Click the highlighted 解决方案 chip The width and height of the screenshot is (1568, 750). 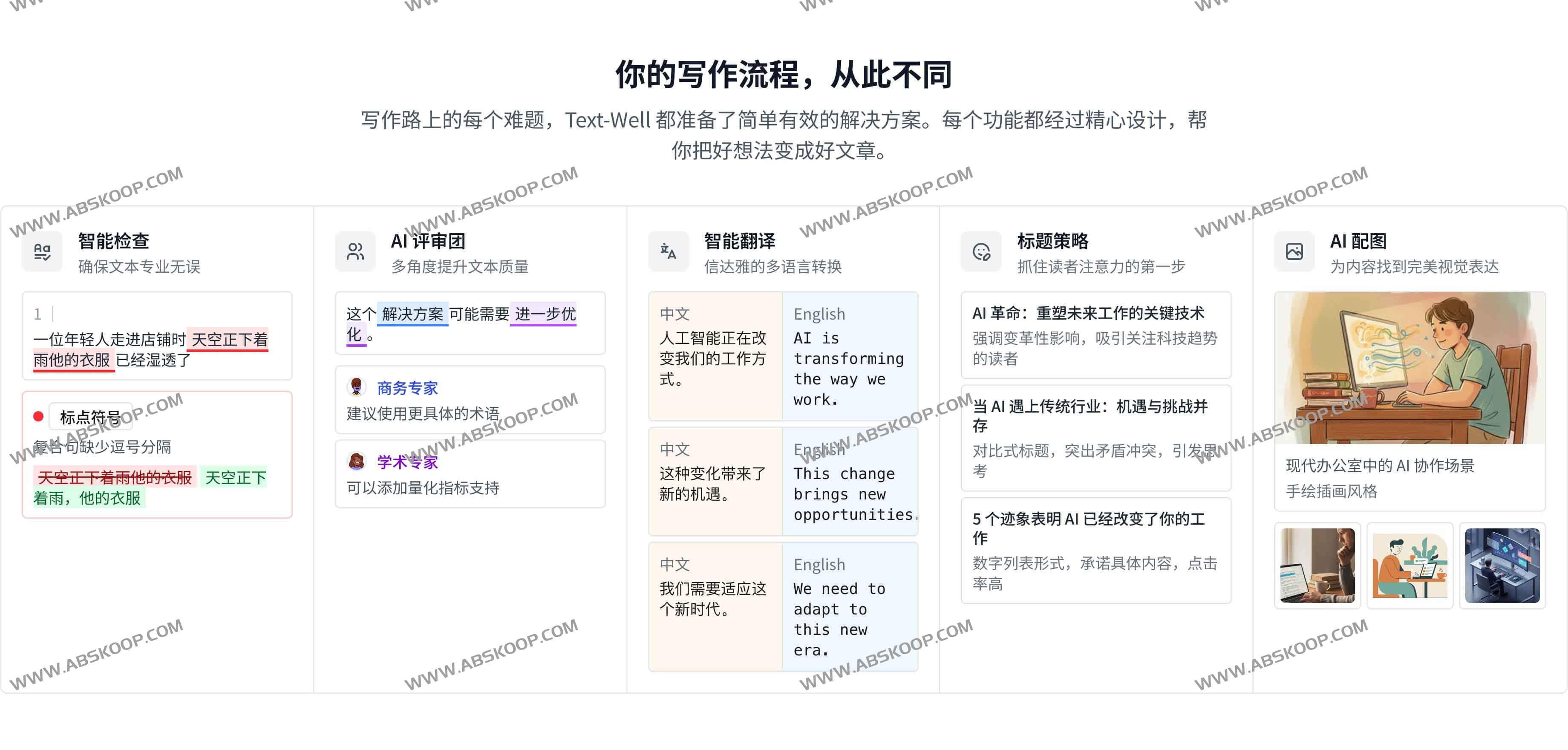click(x=413, y=315)
